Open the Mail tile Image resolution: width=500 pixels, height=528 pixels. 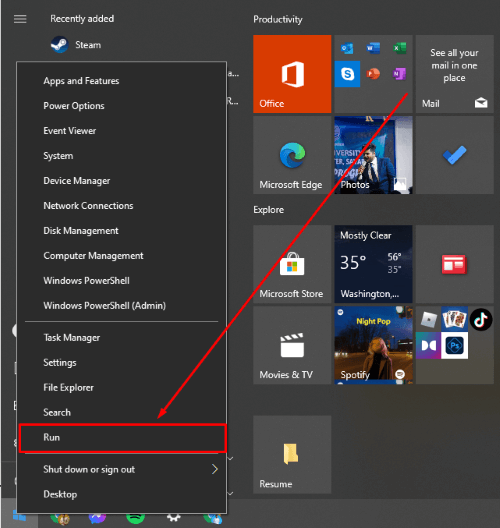pyautogui.click(x=455, y=74)
